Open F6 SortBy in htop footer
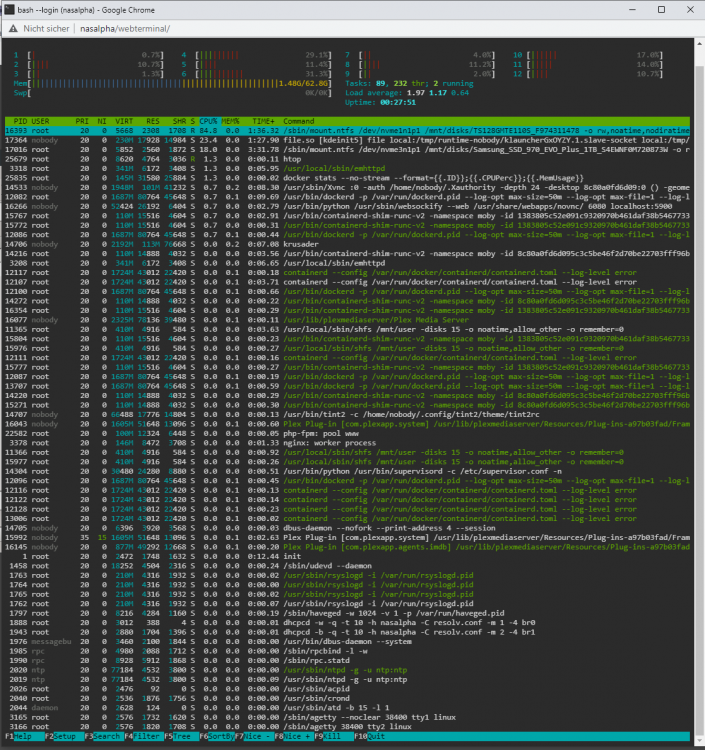Image resolution: width=705 pixels, height=750 pixels. tap(217, 736)
